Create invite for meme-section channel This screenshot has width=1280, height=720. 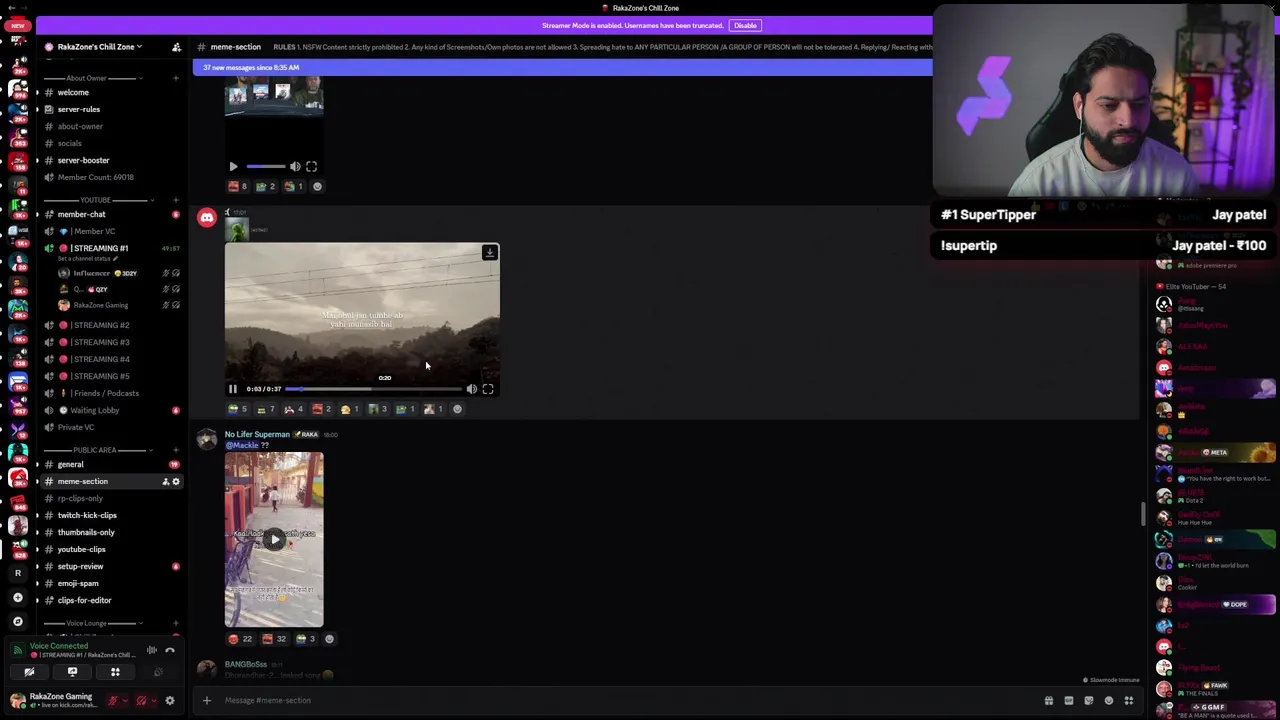pyautogui.click(x=165, y=482)
